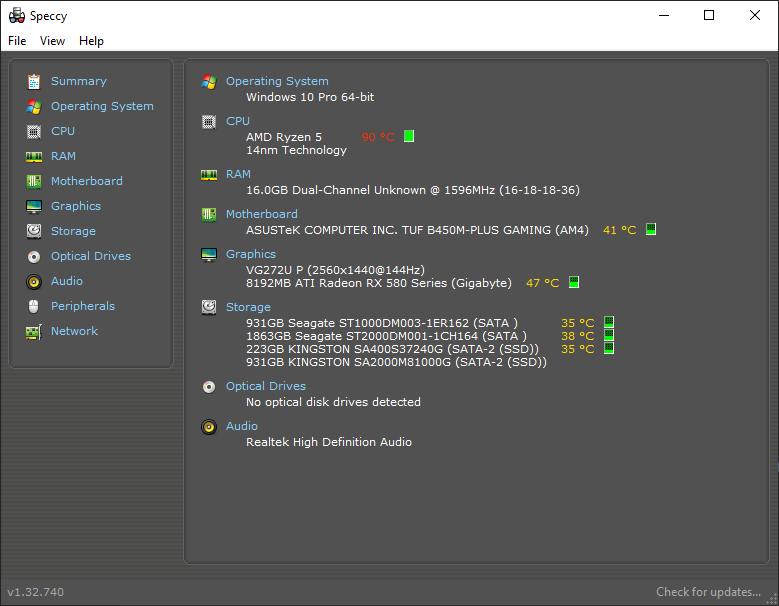Click the version number v1.32.740
Image resolution: width=779 pixels, height=606 pixels.
(36, 592)
